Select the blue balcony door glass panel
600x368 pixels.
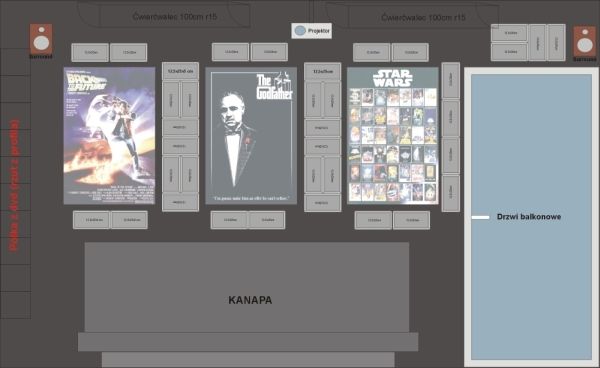532,217
